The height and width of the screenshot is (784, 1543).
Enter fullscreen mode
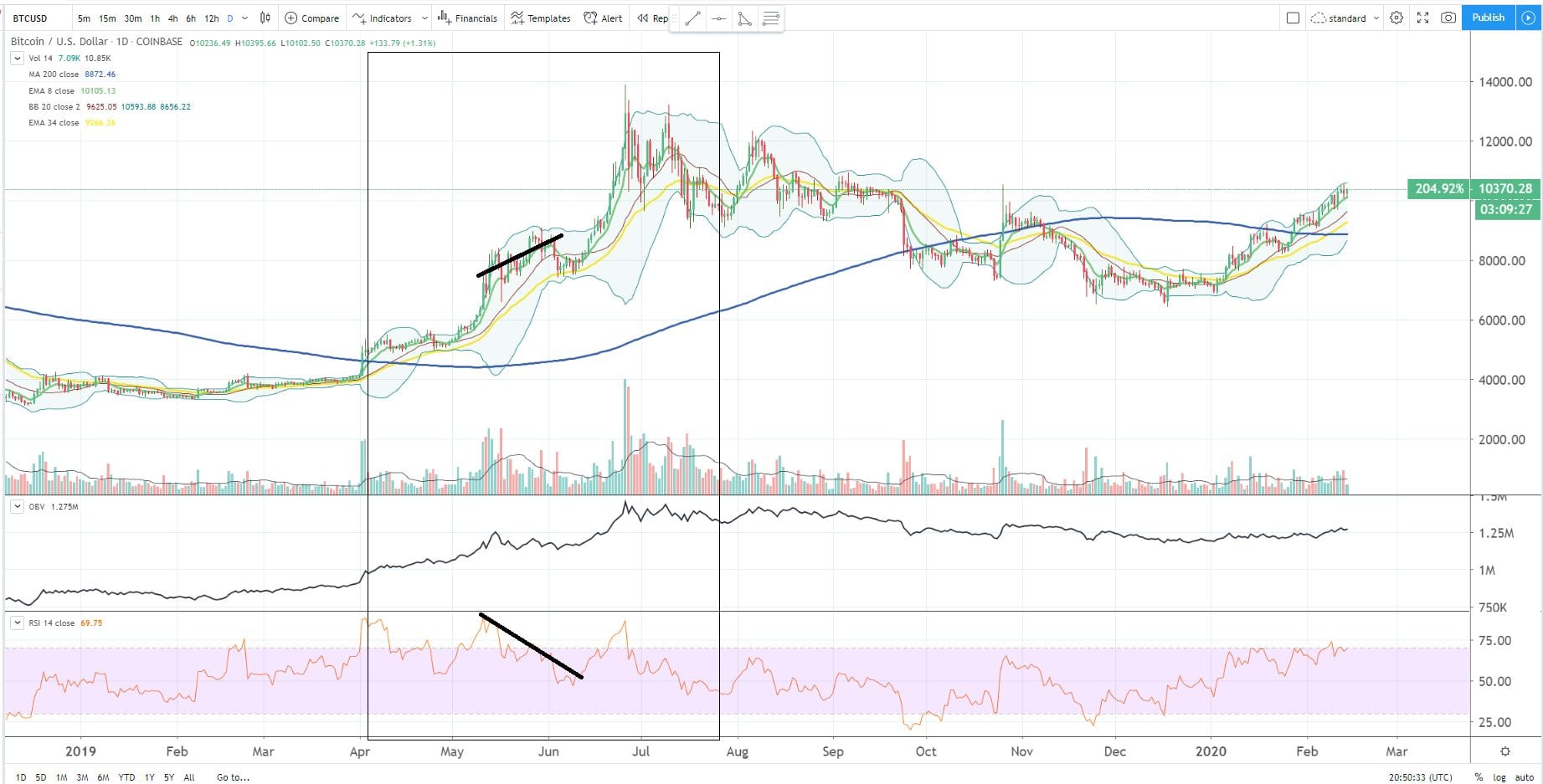point(1422,18)
